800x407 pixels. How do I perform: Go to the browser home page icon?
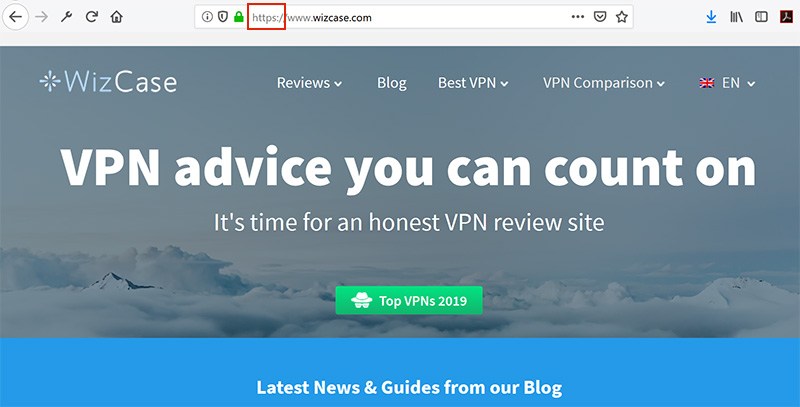pyautogui.click(x=117, y=17)
